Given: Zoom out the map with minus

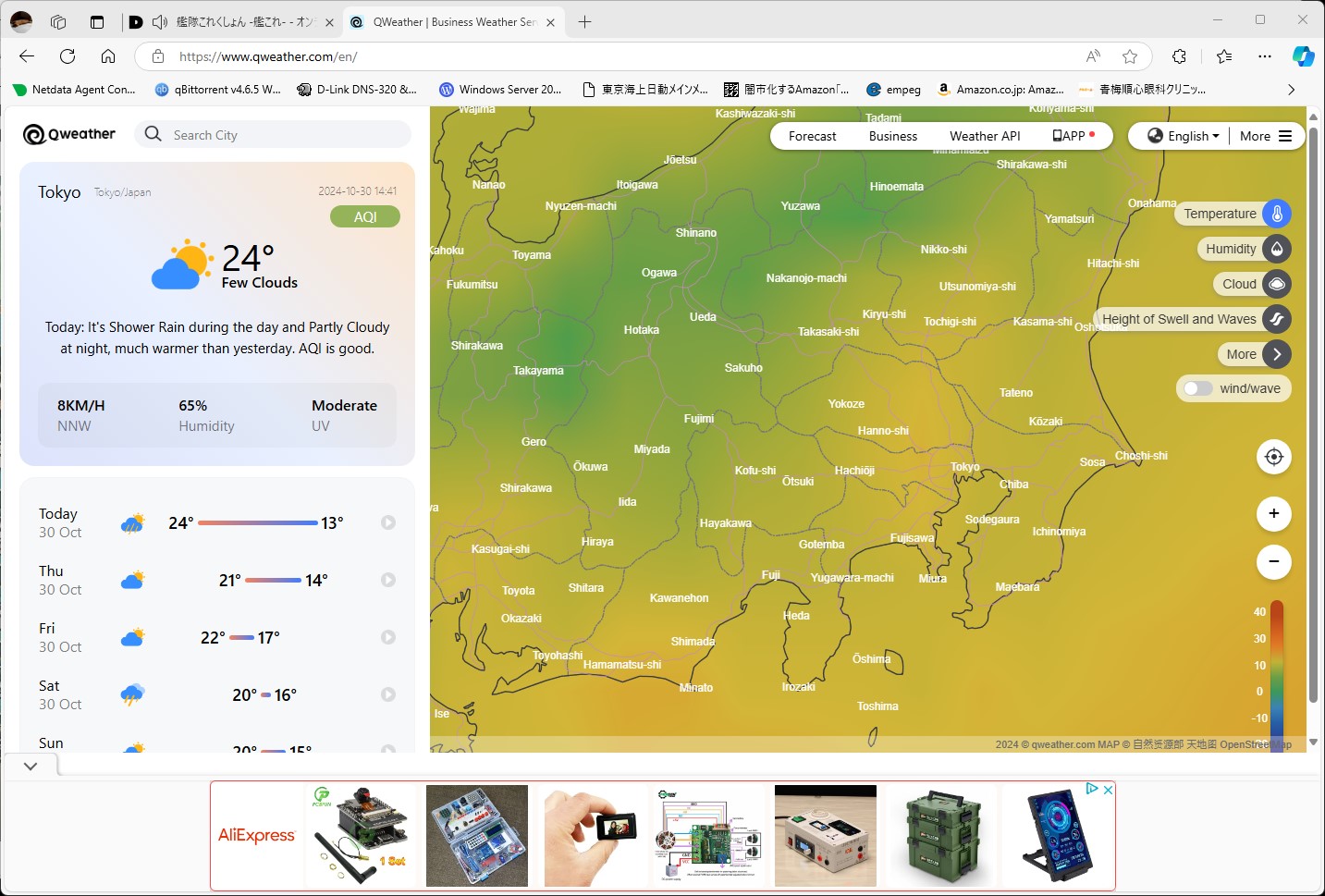Looking at the screenshot, I should tap(1274, 562).
